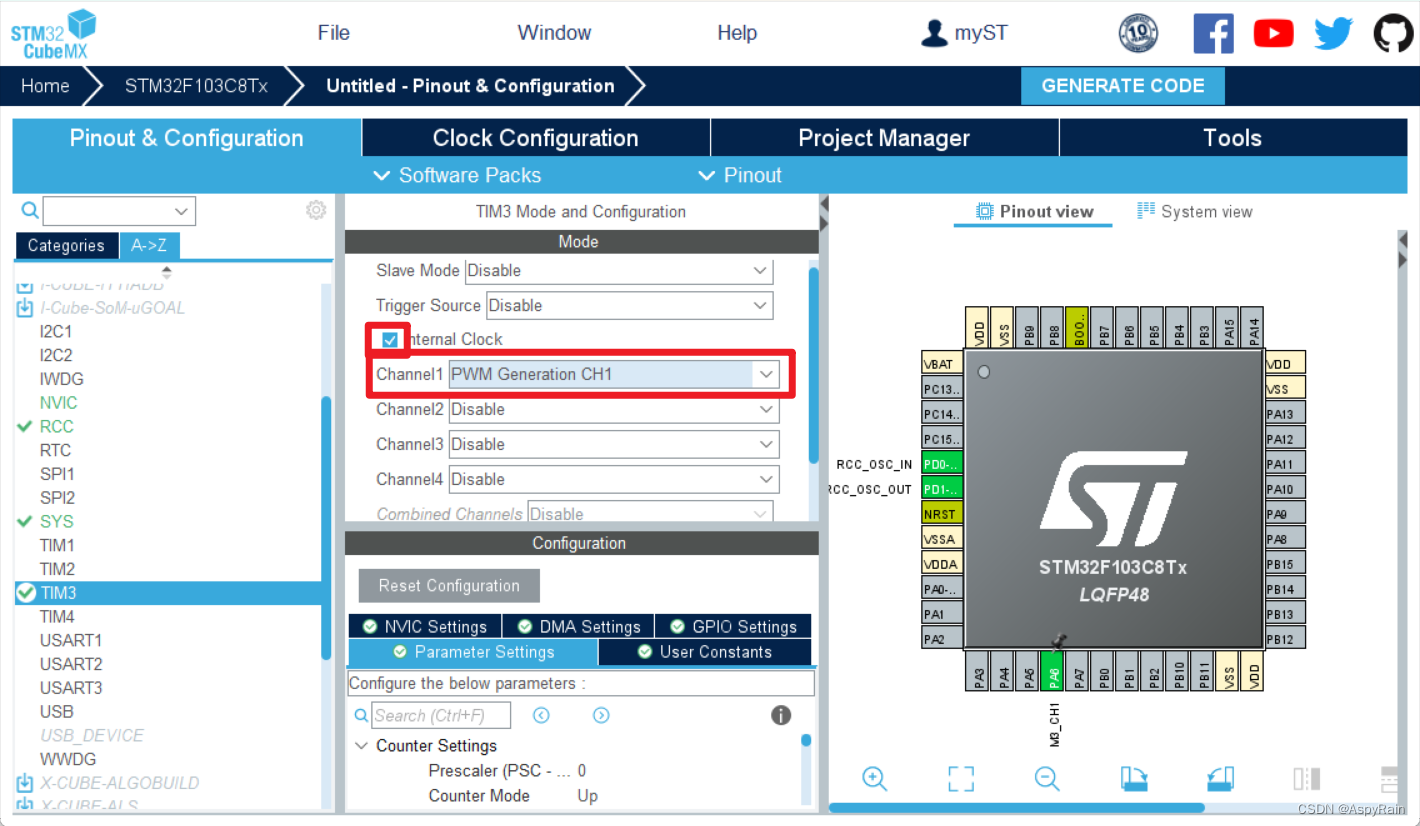Click the NRST pin on chip
Image resolution: width=1420 pixels, height=826 pixels.
(942, 514)
